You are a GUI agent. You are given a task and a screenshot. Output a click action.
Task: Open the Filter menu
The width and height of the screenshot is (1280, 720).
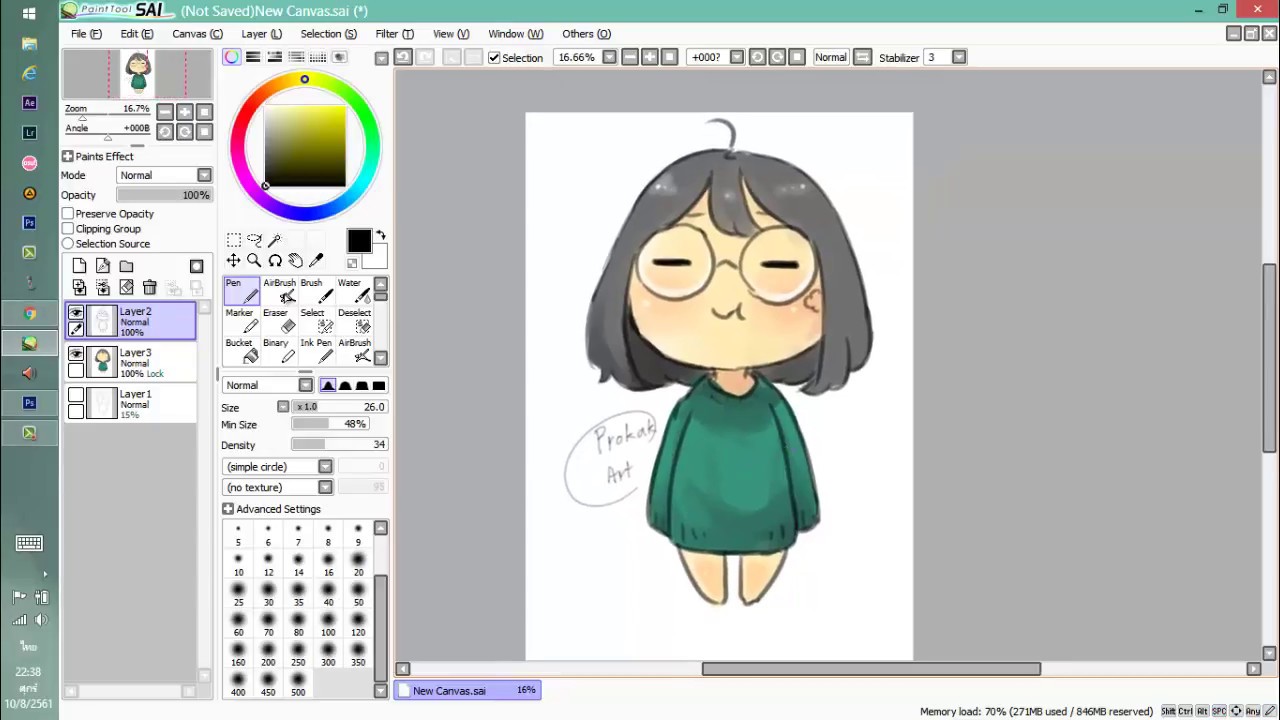tap(394, 34)
